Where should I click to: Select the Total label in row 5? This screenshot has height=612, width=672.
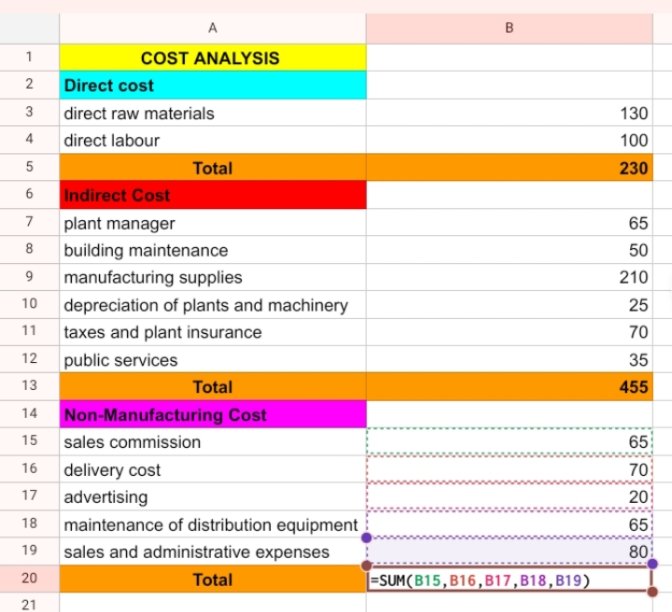pyautogui.click(x=213, y=168)
